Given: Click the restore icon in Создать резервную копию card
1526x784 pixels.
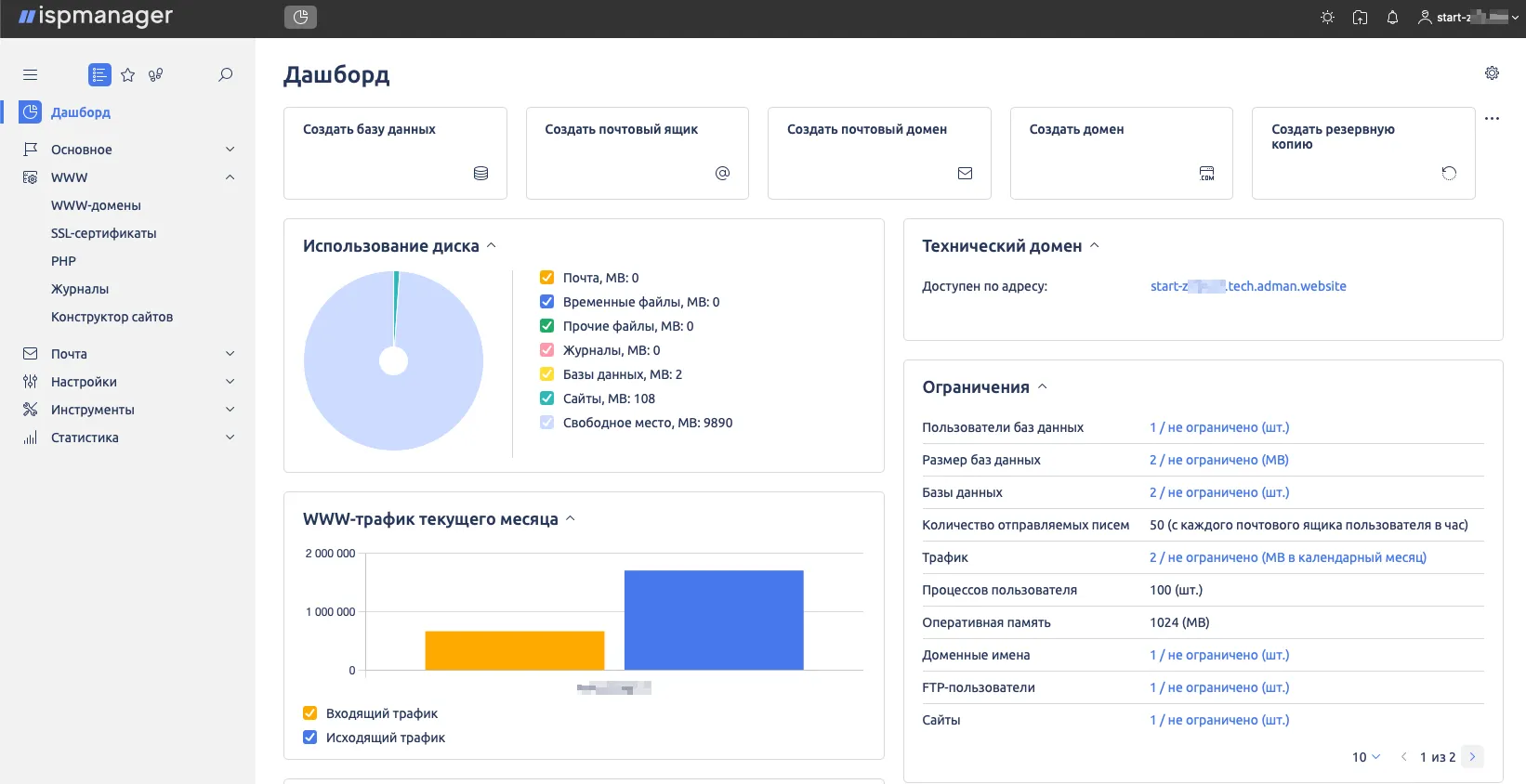Looking at the screenshot, I should point(1449,174).
